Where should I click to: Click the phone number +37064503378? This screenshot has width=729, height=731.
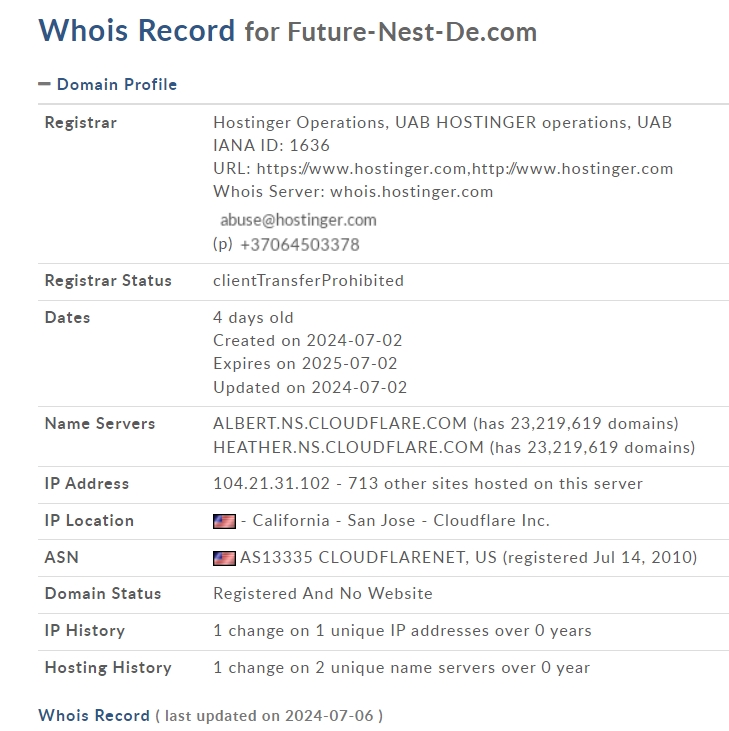point(299,245)
